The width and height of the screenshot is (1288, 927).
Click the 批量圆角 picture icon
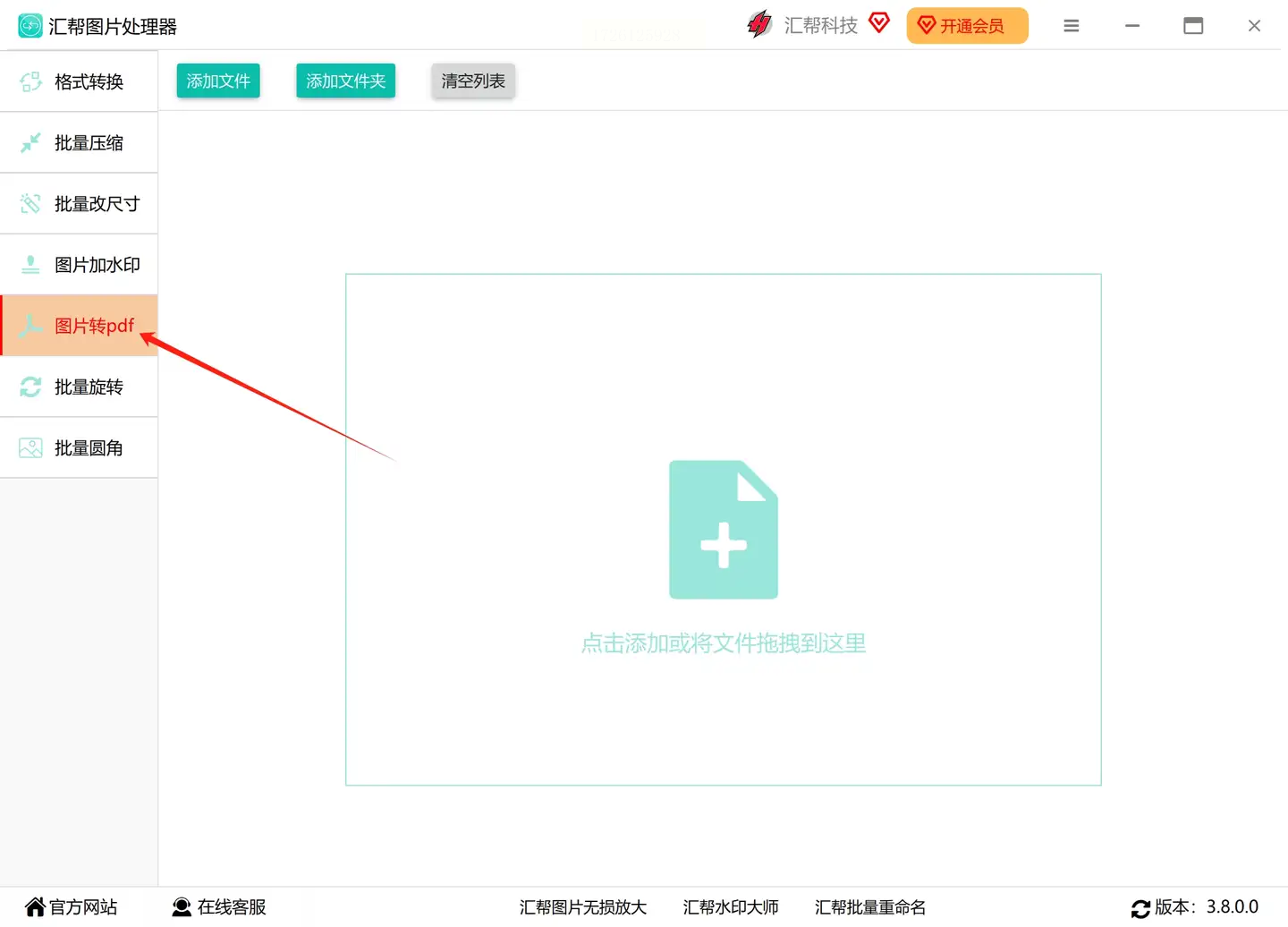point(30,448)
